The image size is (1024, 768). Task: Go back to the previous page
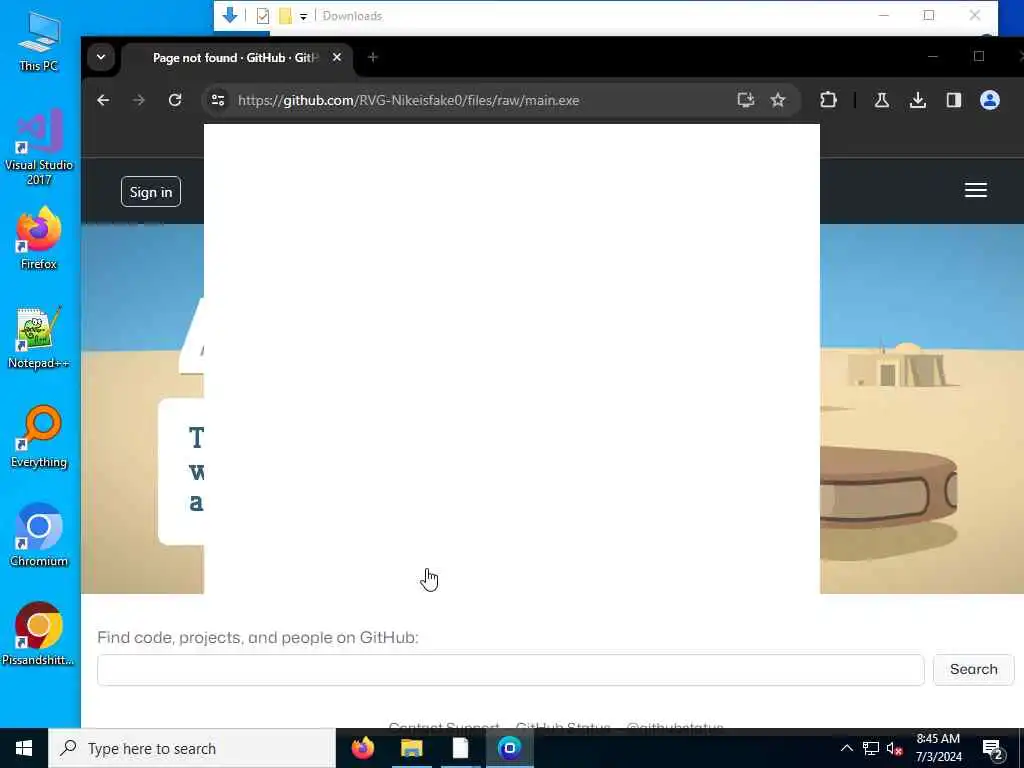[103, 100]
